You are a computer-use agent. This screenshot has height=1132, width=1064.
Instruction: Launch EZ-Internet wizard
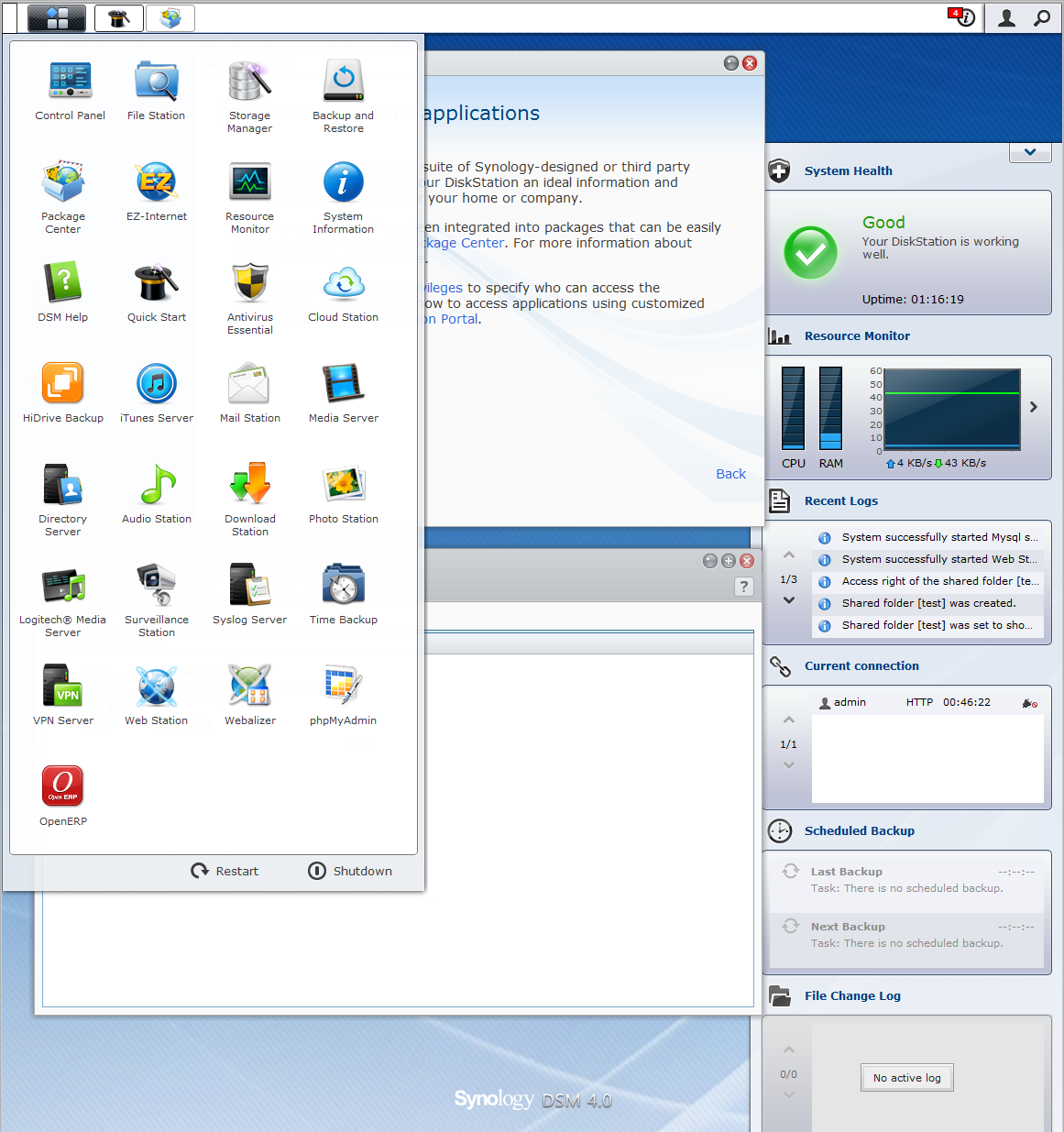[157, 191]
